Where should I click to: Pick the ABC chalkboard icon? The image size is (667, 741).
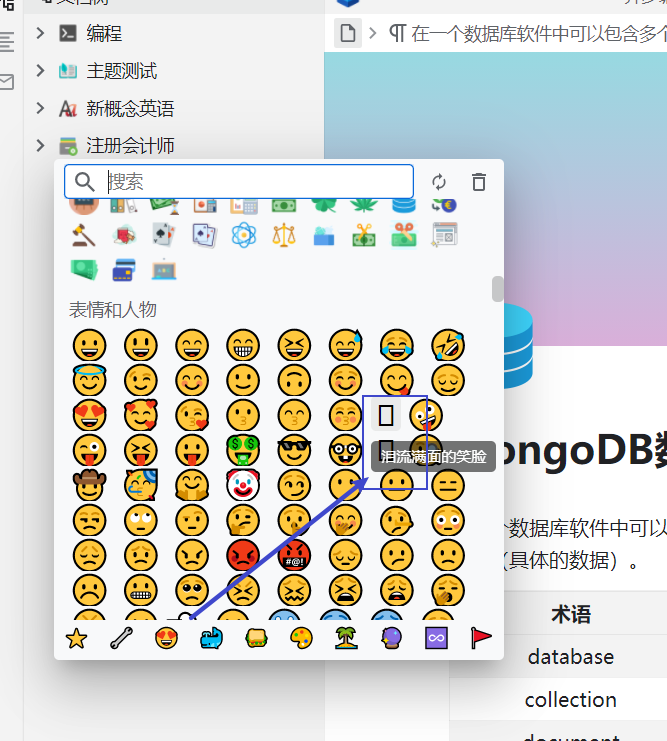pos(164,270)
